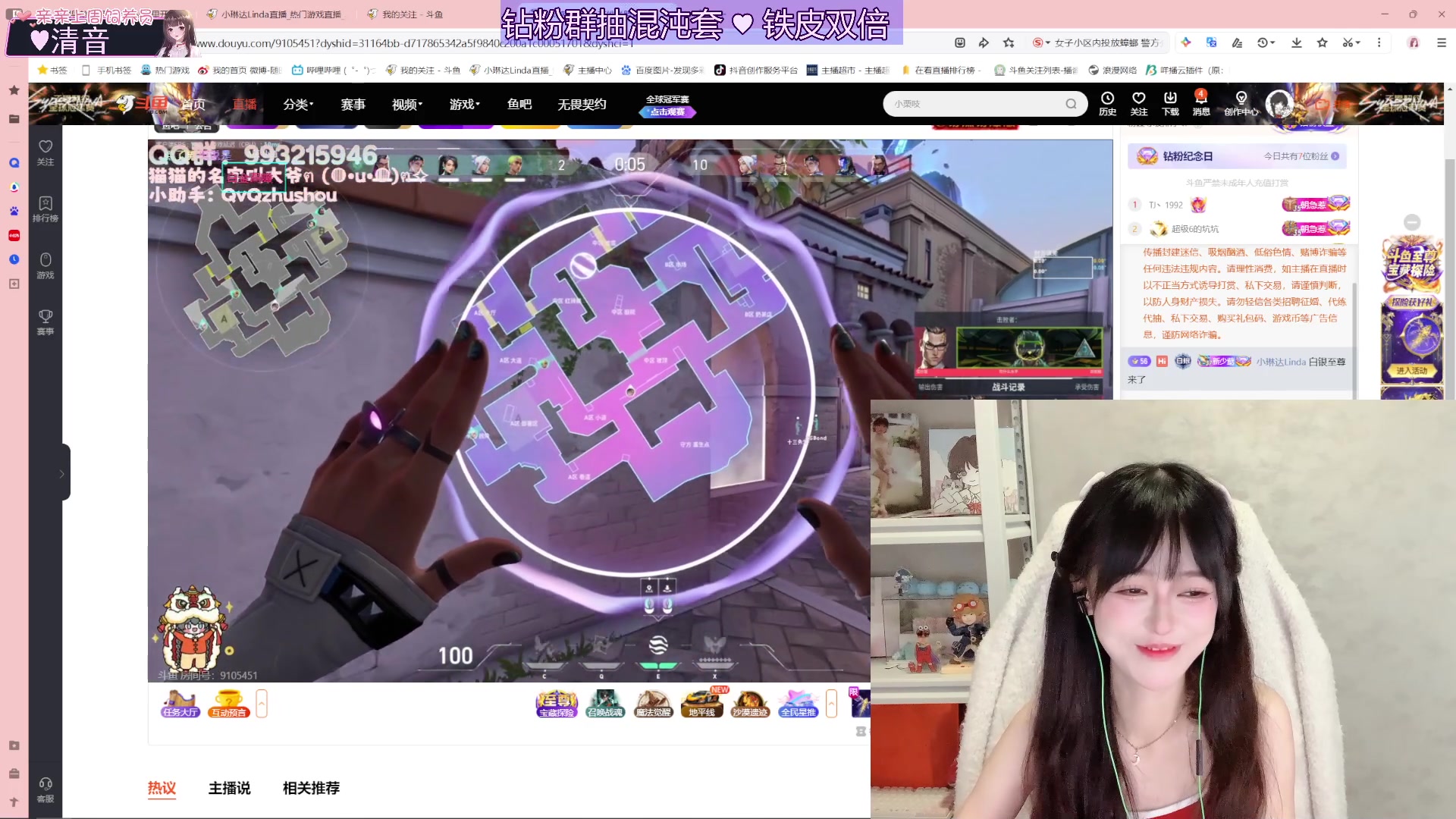Screen dimensions: 1456x819
Task: Open 鱼吧 in Douyu nav
Action: click(x=519, y=104)
